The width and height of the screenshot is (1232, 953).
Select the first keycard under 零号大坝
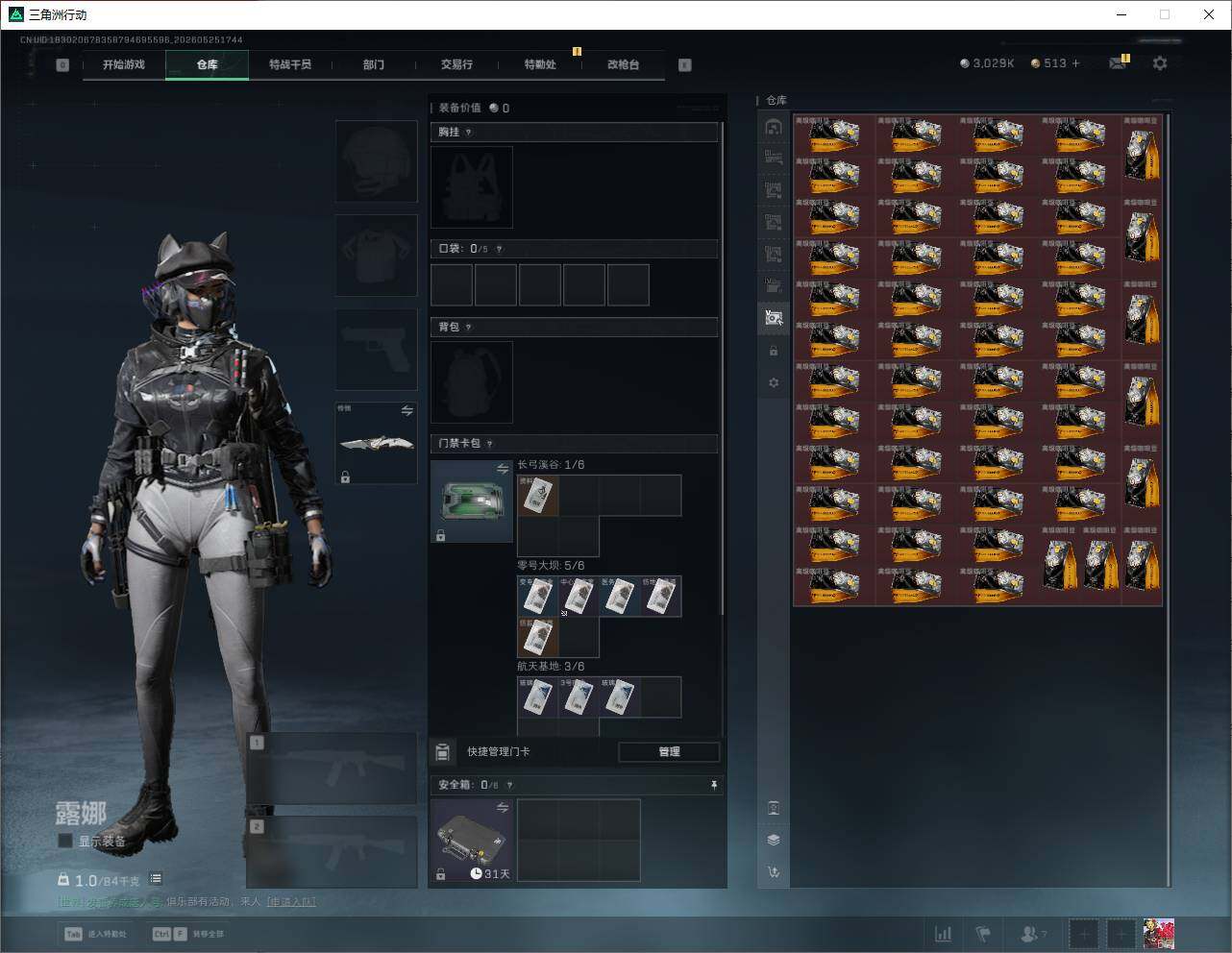[x=538, y=597]
